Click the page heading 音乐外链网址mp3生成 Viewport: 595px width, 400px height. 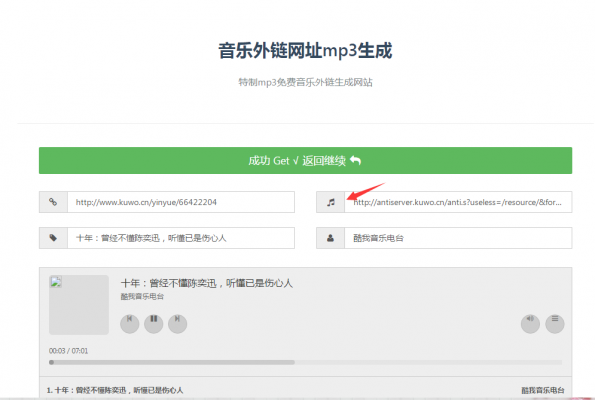pyautogui.click(x=305, y=50)
